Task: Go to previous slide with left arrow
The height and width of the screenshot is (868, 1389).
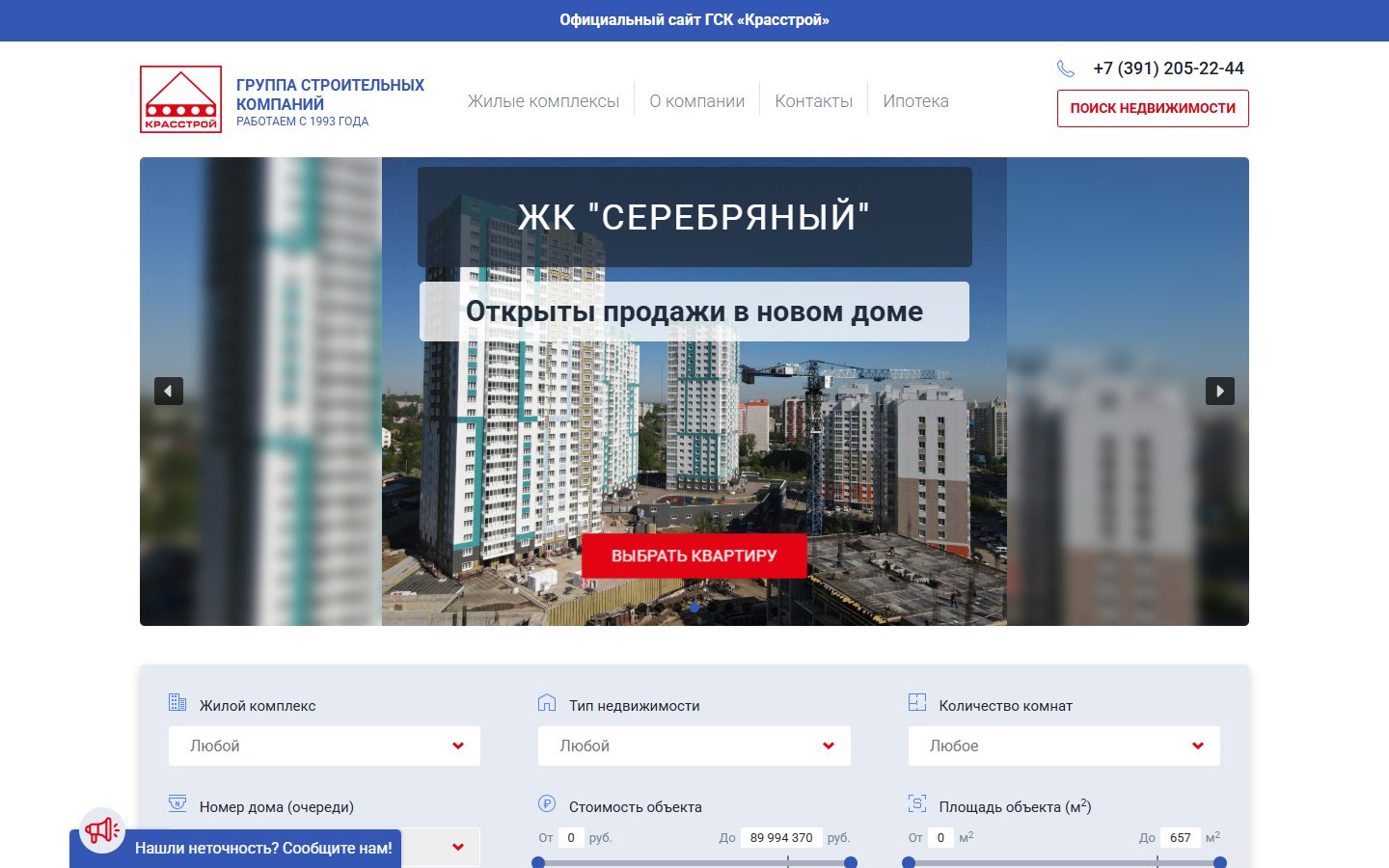Action: point(169,391)
